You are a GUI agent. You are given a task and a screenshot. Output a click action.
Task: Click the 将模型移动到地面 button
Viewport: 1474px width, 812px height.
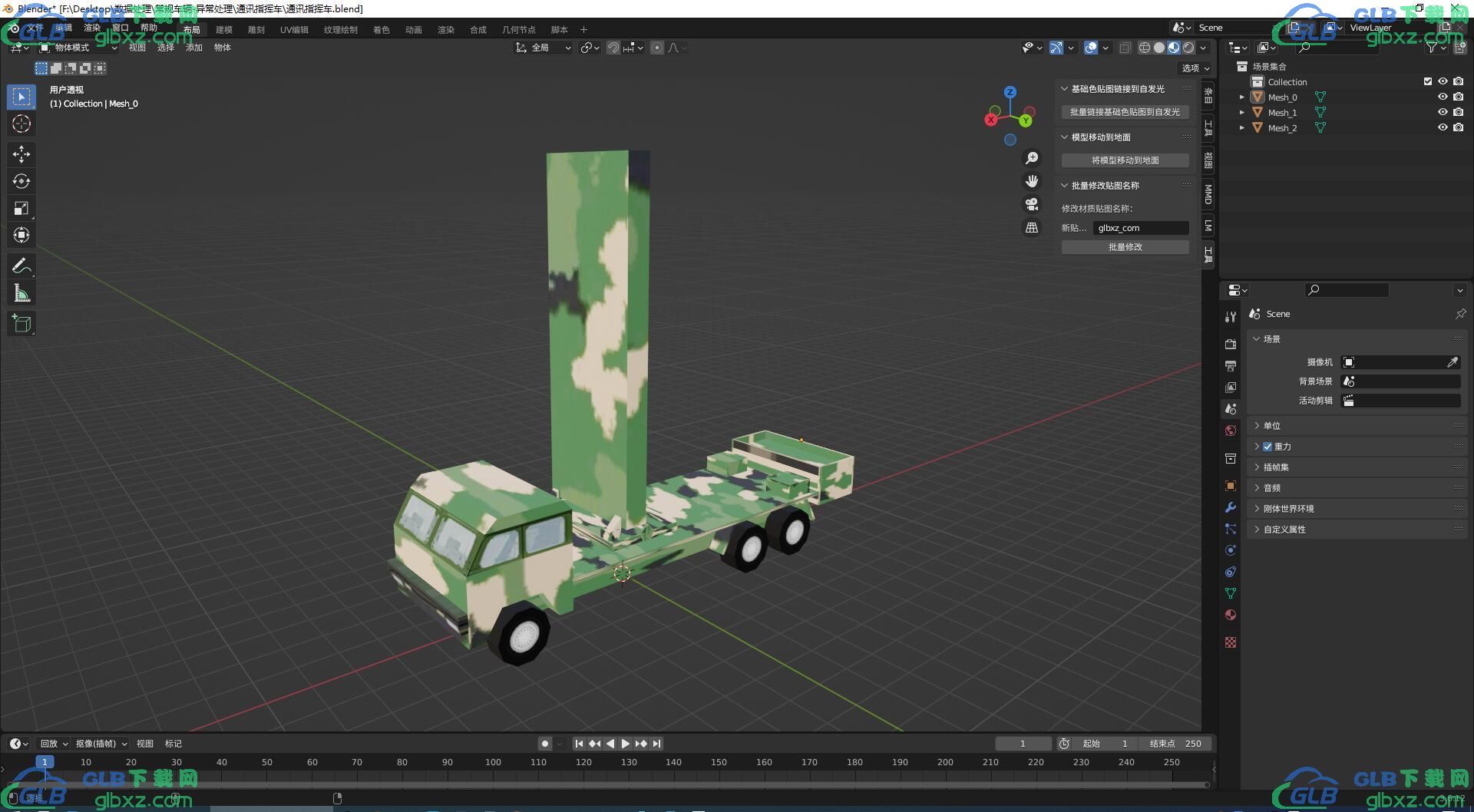pyautogui.click(x=1125, y=160)
